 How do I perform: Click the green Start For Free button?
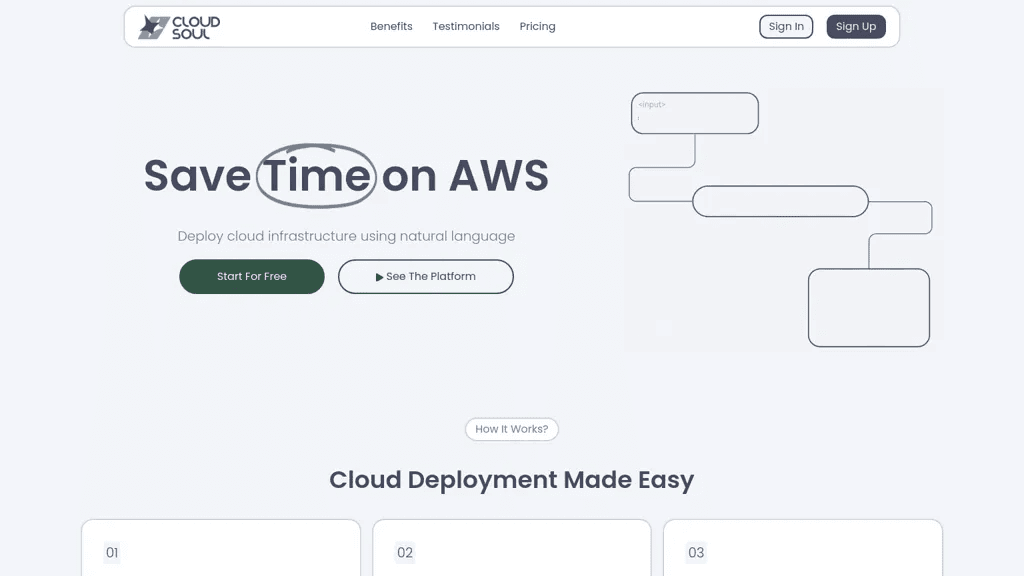click(251, 276)
